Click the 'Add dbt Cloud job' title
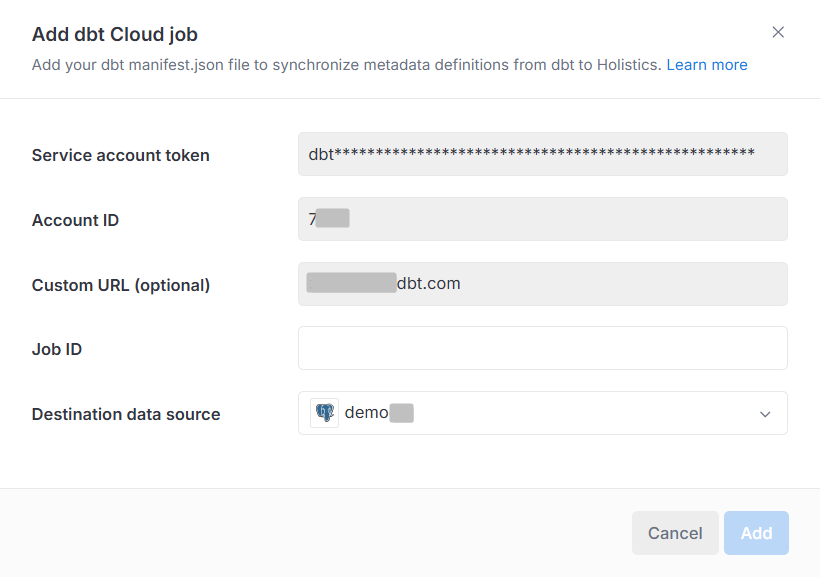This screenshot has height=577, width=820. click(115, 35)
